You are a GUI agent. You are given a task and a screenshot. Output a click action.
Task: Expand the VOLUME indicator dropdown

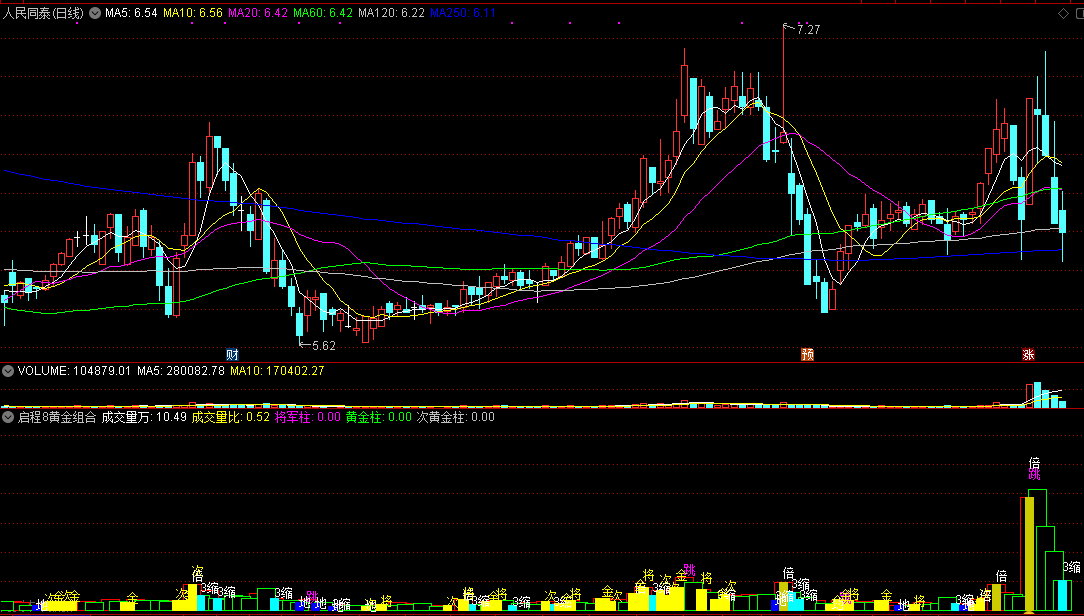pyautogui.click(x=8, y=371)
